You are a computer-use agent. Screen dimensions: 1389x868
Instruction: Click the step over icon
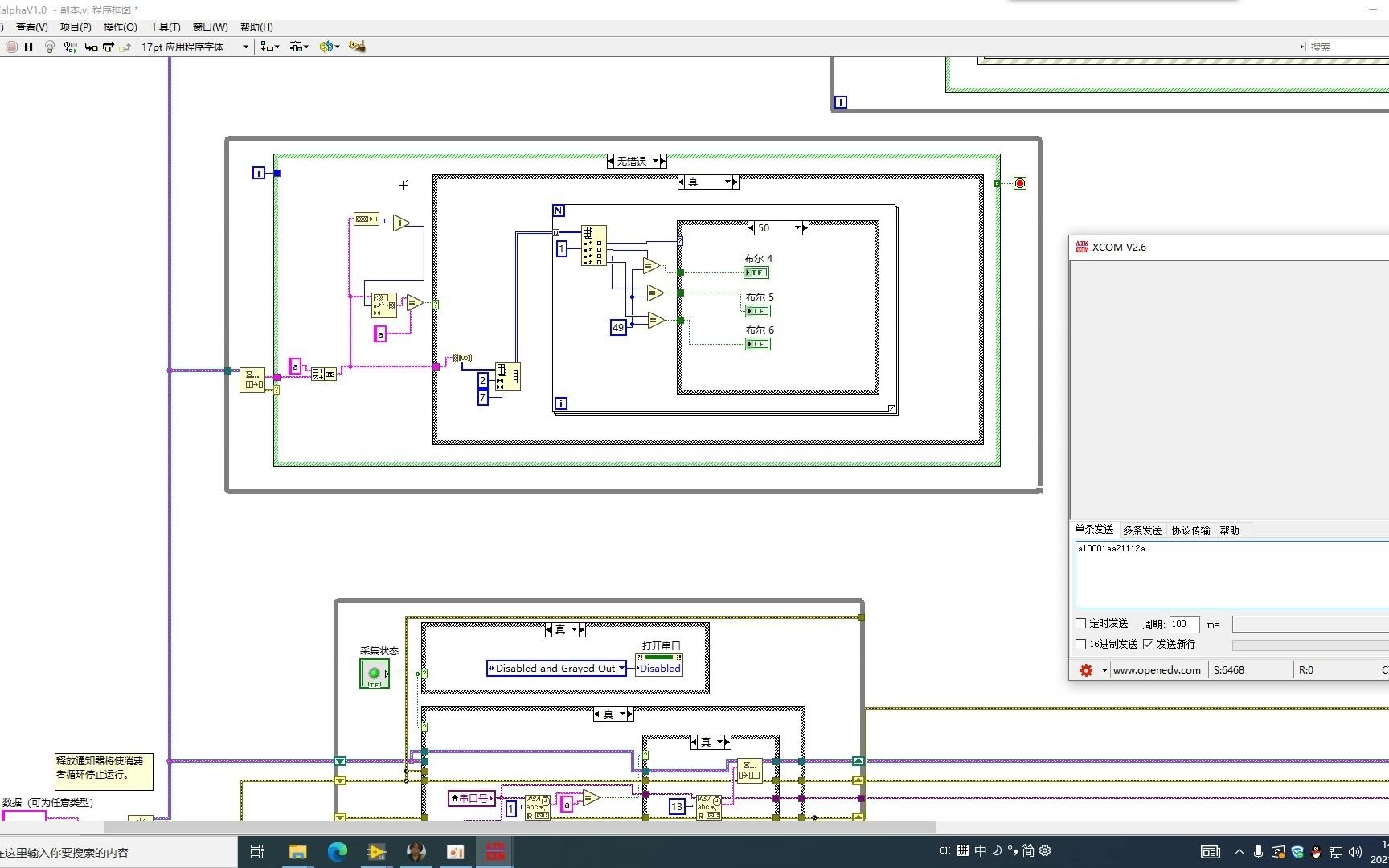click(x=109, y=47)
